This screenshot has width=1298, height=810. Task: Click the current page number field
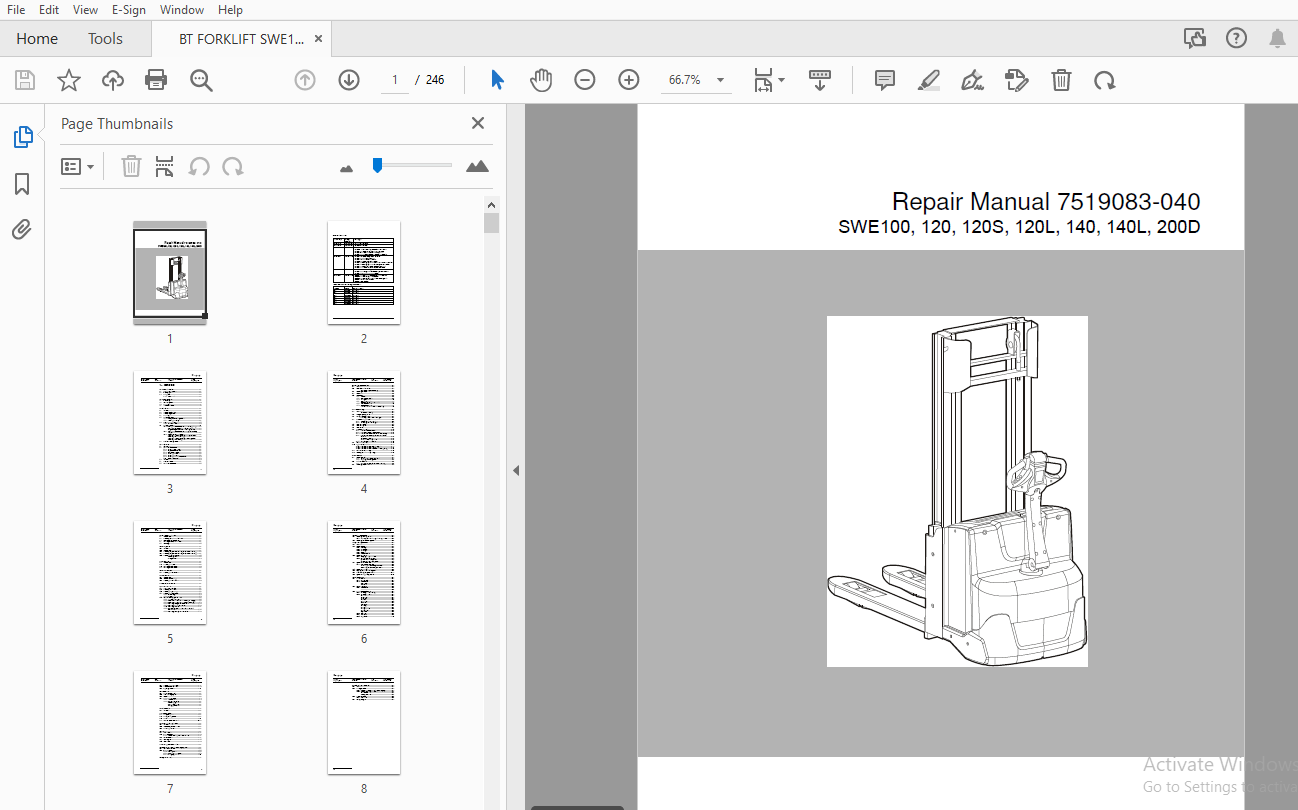pos(395,80)
